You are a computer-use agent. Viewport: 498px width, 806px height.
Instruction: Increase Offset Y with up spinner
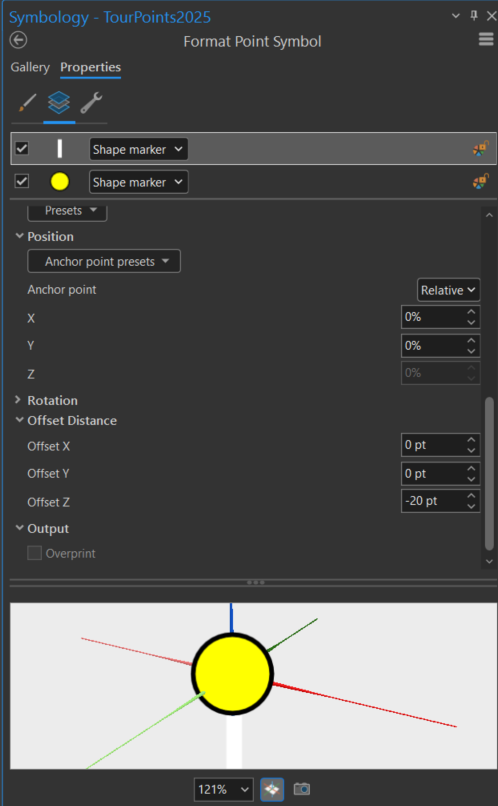[x=471, y=468]
